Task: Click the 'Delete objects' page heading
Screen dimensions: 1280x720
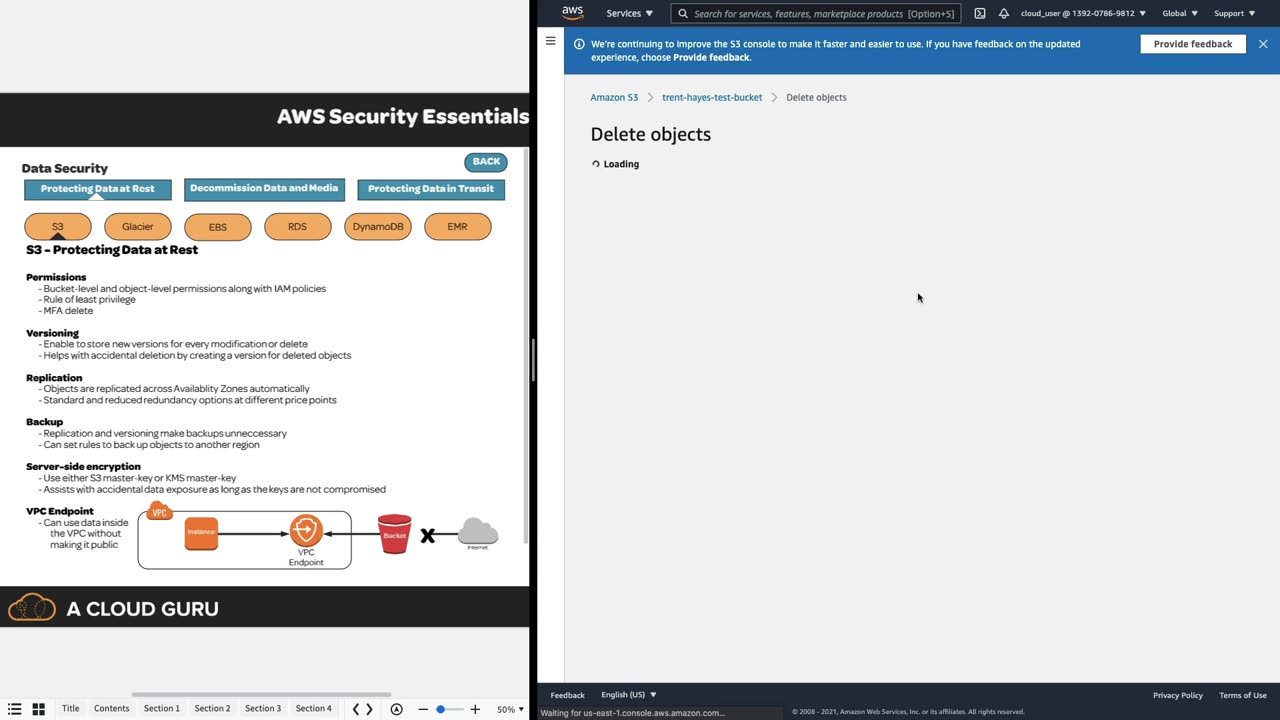Action: click(x=651, y=134)
